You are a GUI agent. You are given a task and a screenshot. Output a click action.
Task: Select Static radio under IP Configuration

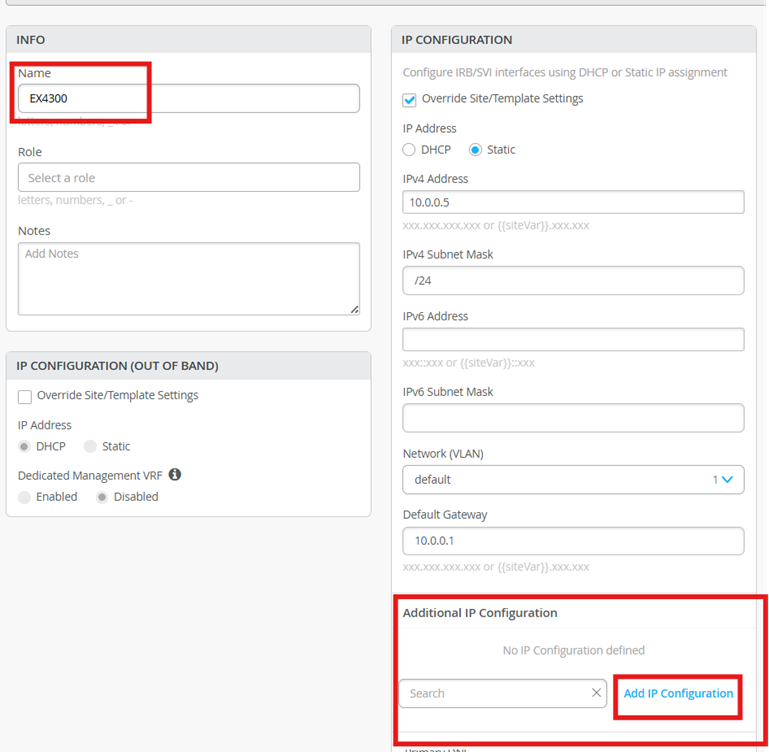coord(475,150)
